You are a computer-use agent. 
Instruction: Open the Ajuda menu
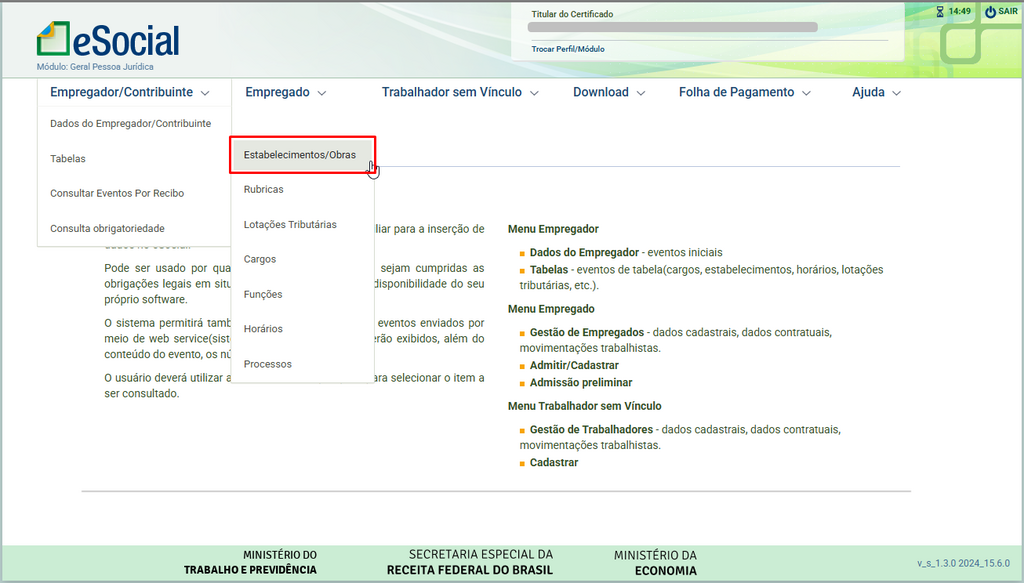click(876, 92)
